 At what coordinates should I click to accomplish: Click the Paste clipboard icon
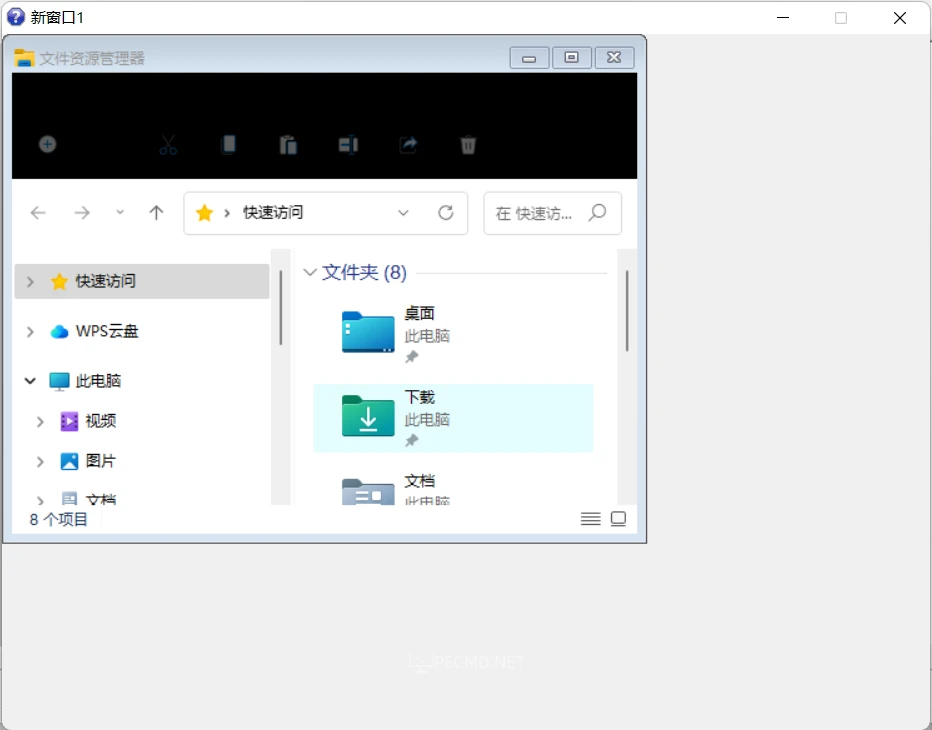(x=288, y=144)
